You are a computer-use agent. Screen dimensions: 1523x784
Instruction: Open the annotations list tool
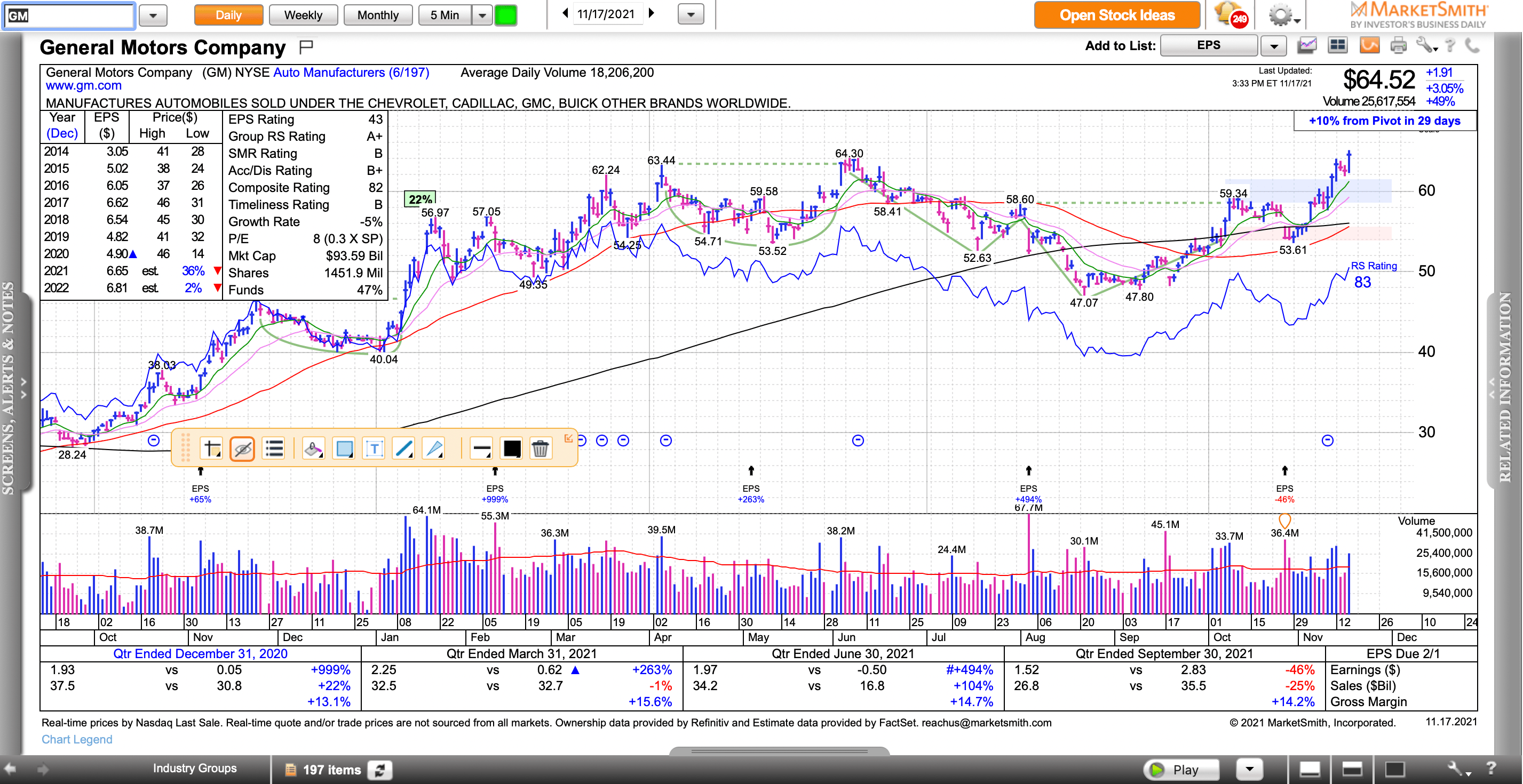pyautogui.click(x=274, y=449)
